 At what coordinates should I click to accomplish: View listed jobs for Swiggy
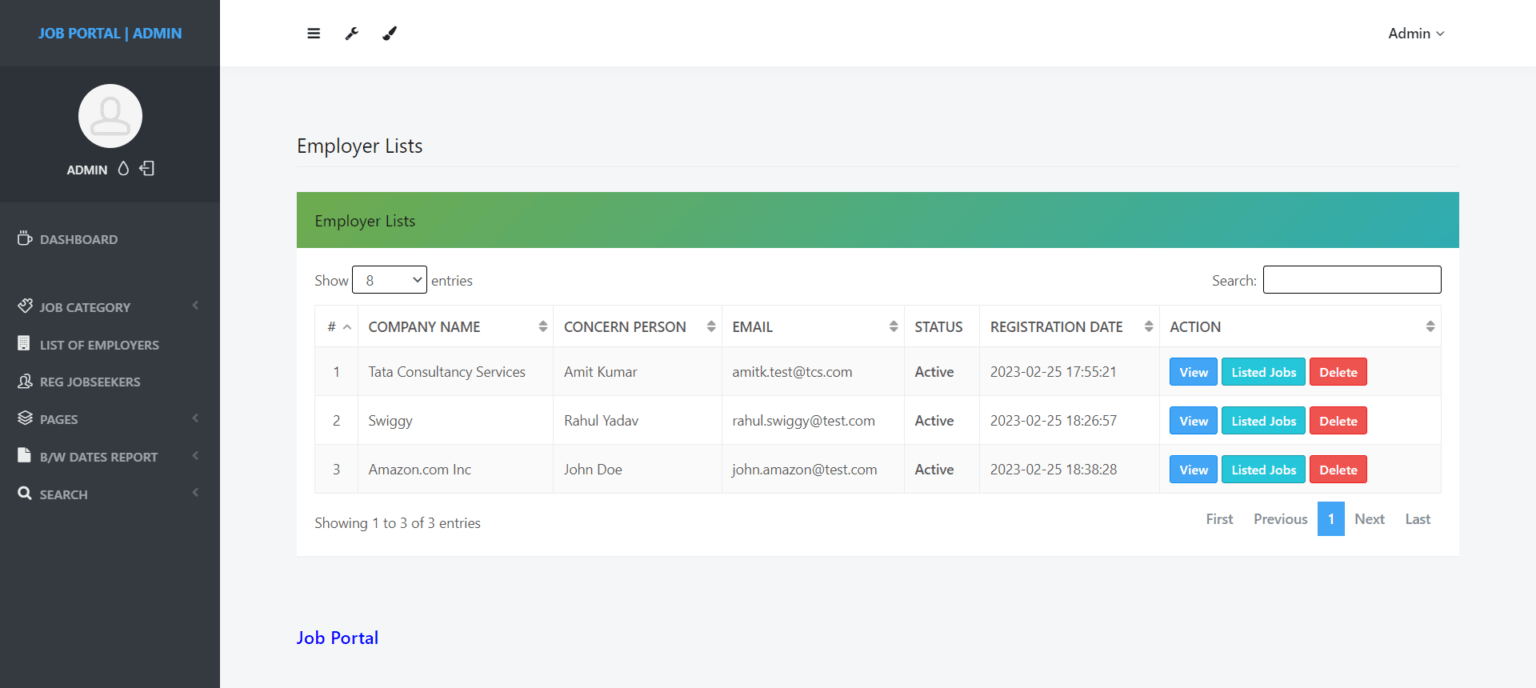(x=1263, y=420)
